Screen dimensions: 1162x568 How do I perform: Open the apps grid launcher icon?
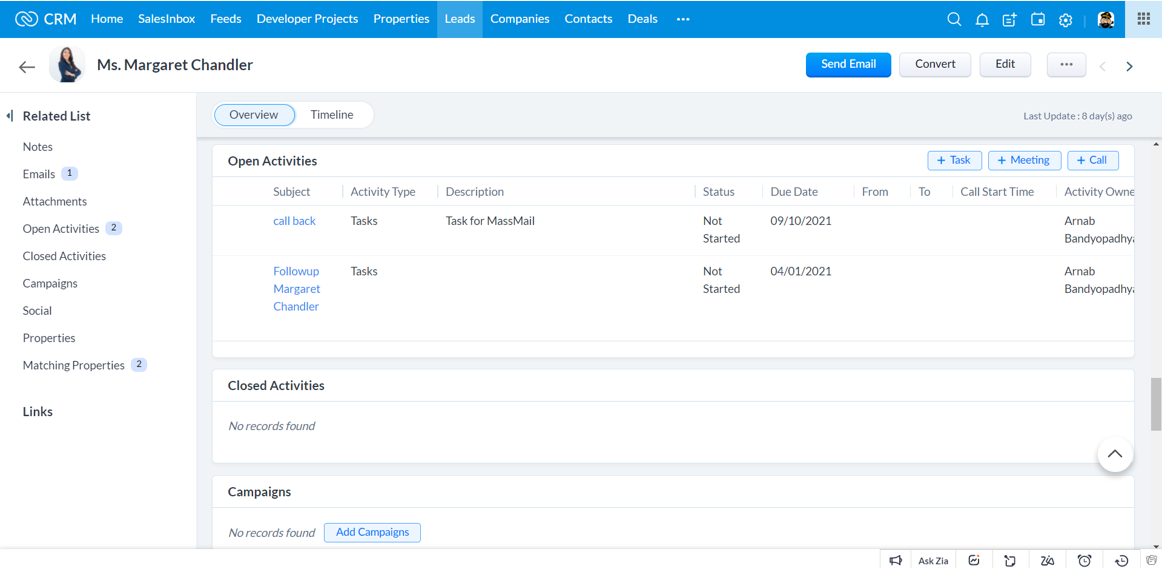pyautogui.click(x=1143, y=19)
